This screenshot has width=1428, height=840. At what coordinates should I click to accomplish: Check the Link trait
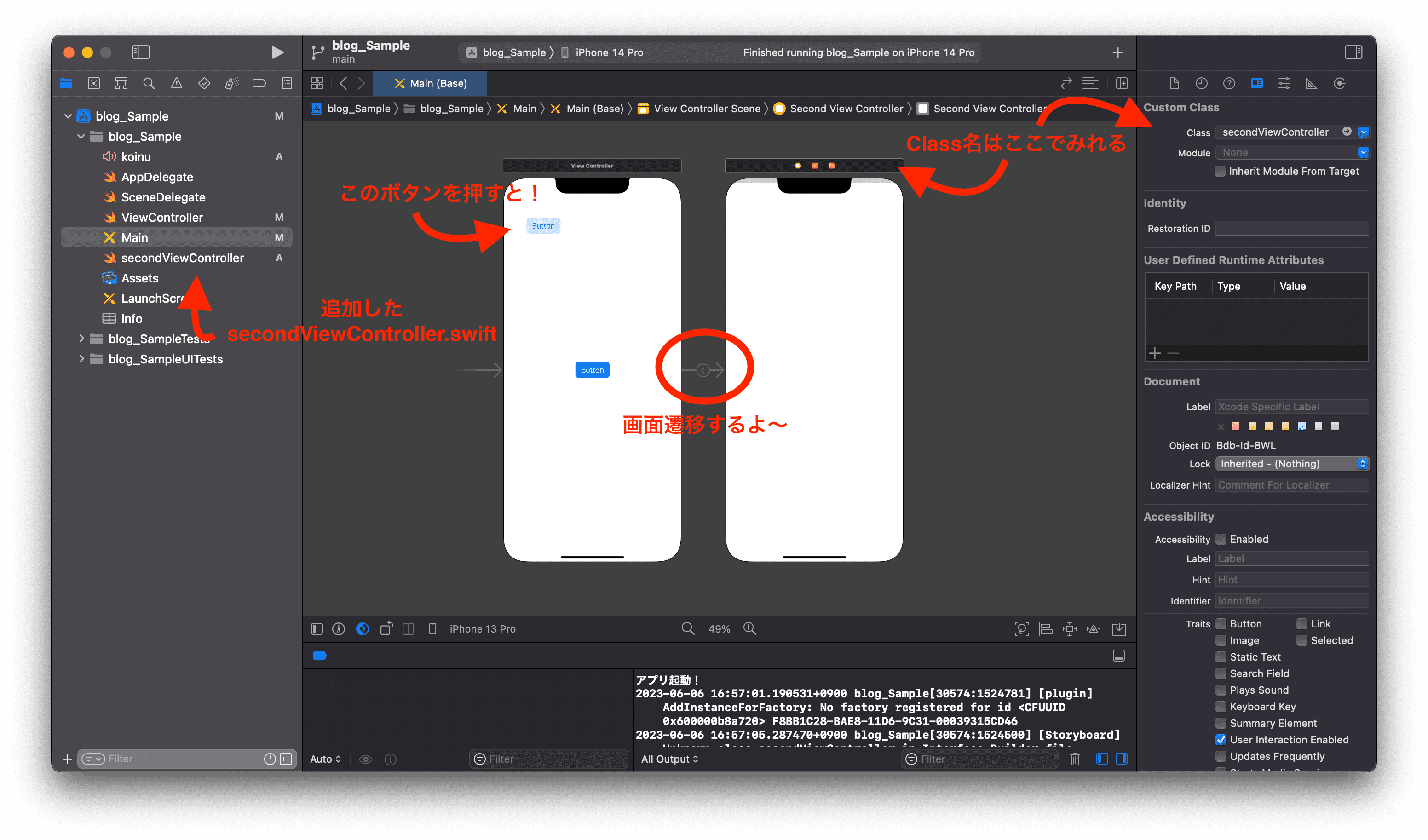(1302, 623)
